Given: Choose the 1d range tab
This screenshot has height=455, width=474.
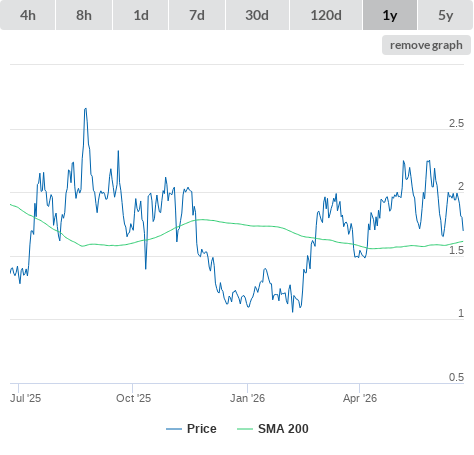Looking at the screenshot, I should (x=141, y=15).
